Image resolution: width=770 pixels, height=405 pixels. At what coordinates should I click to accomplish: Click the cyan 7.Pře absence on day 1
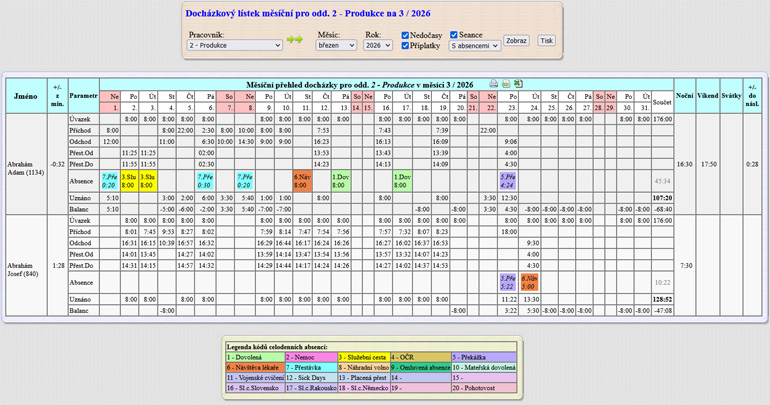tap(111, 181)
